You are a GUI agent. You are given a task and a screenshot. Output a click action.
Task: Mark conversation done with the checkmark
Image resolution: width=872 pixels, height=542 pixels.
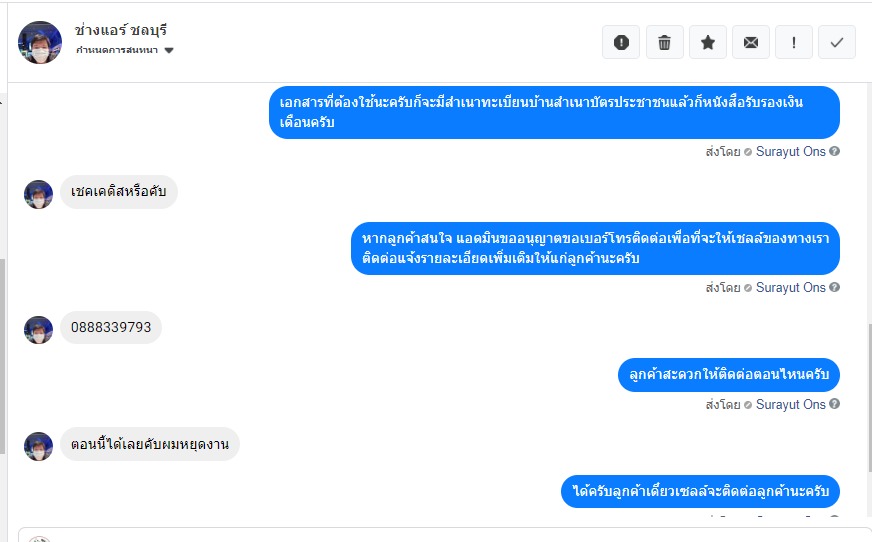(x=837, y=42)
